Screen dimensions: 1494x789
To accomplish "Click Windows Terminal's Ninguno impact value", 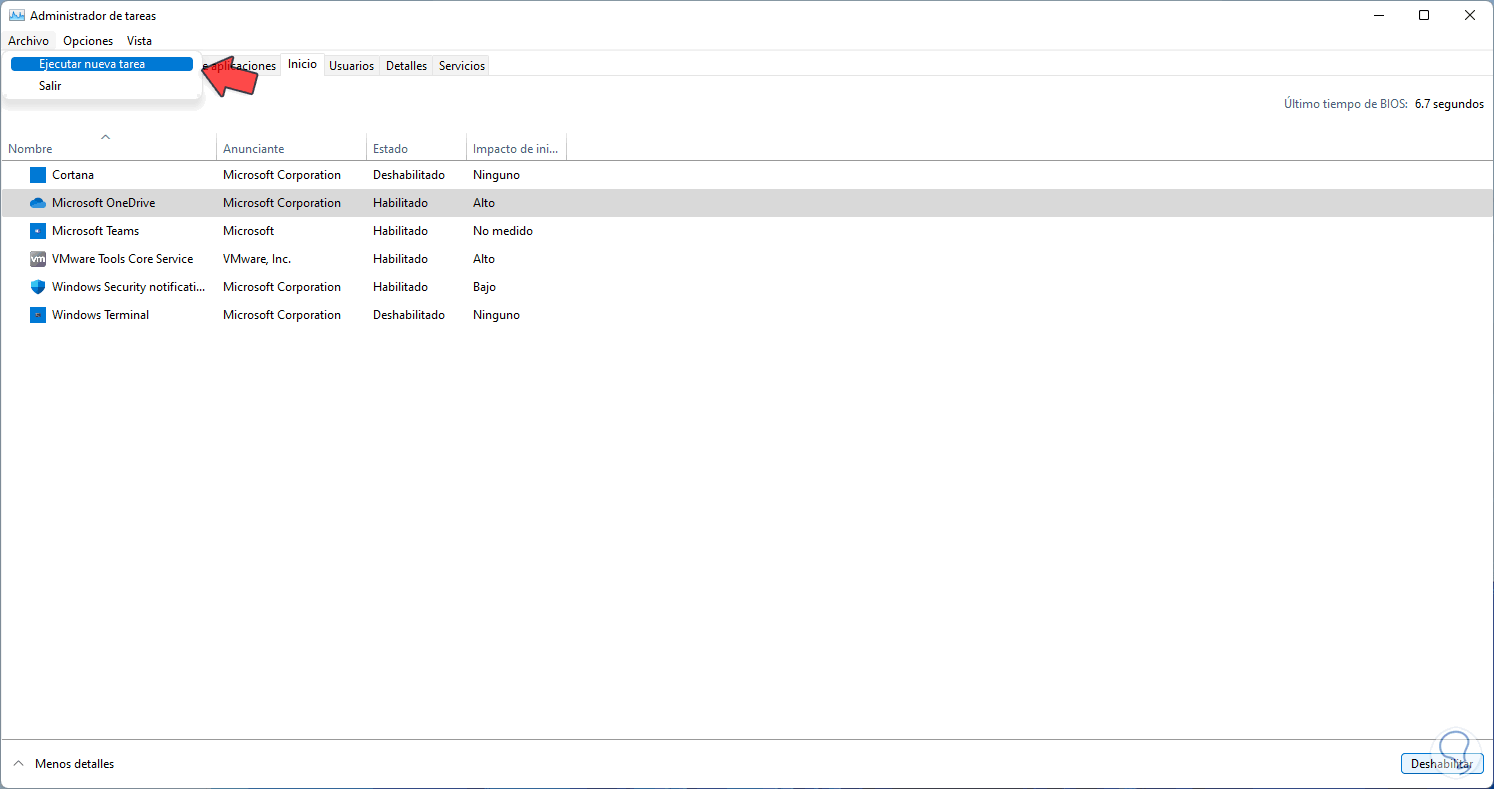I will tap(496, 315).
